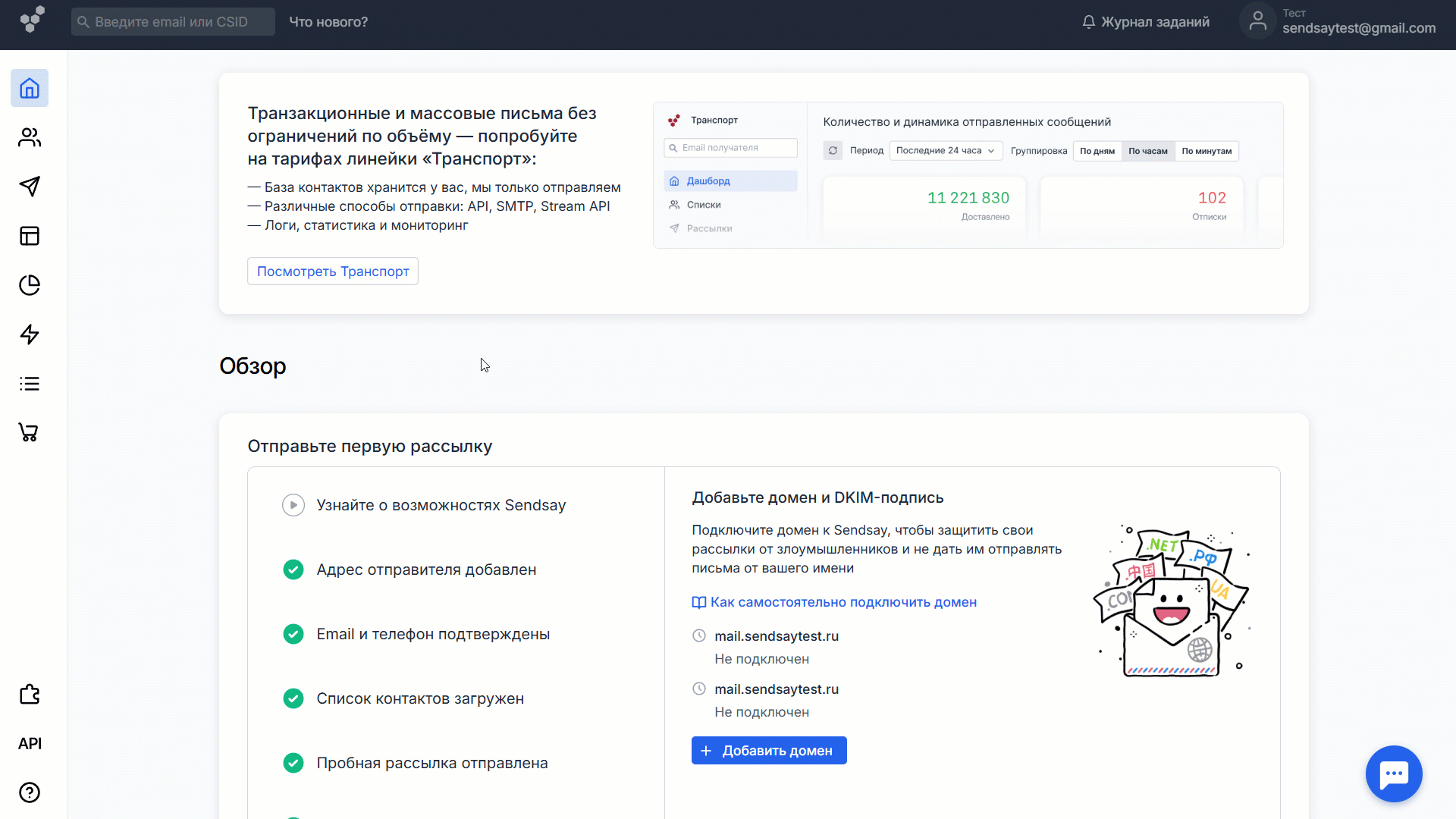Image resolution: width=1456 pixels, height=819 pixels.
Task: Expand 'Узнайте о возможностях Sendsay' step
Action: 441,505
